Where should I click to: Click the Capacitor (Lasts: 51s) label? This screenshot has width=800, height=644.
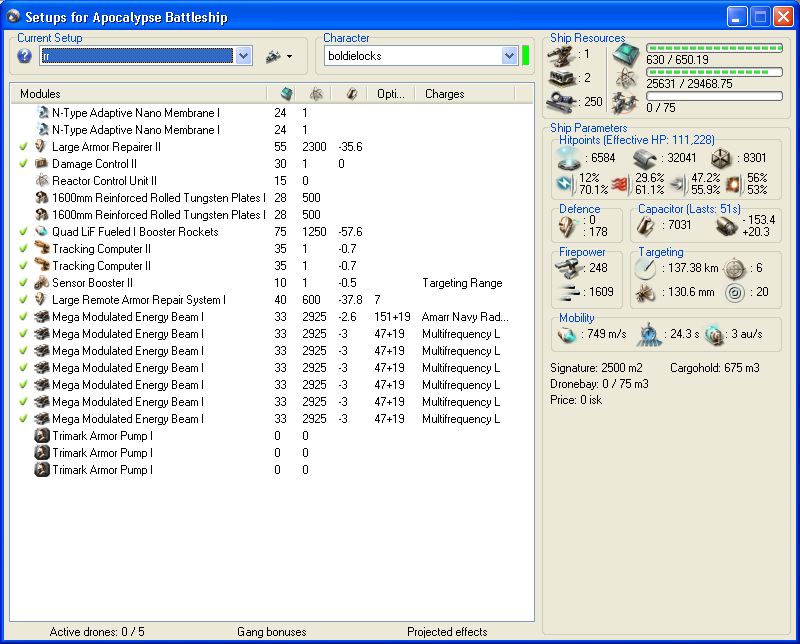pyautogui.click(x=689, y=209)
